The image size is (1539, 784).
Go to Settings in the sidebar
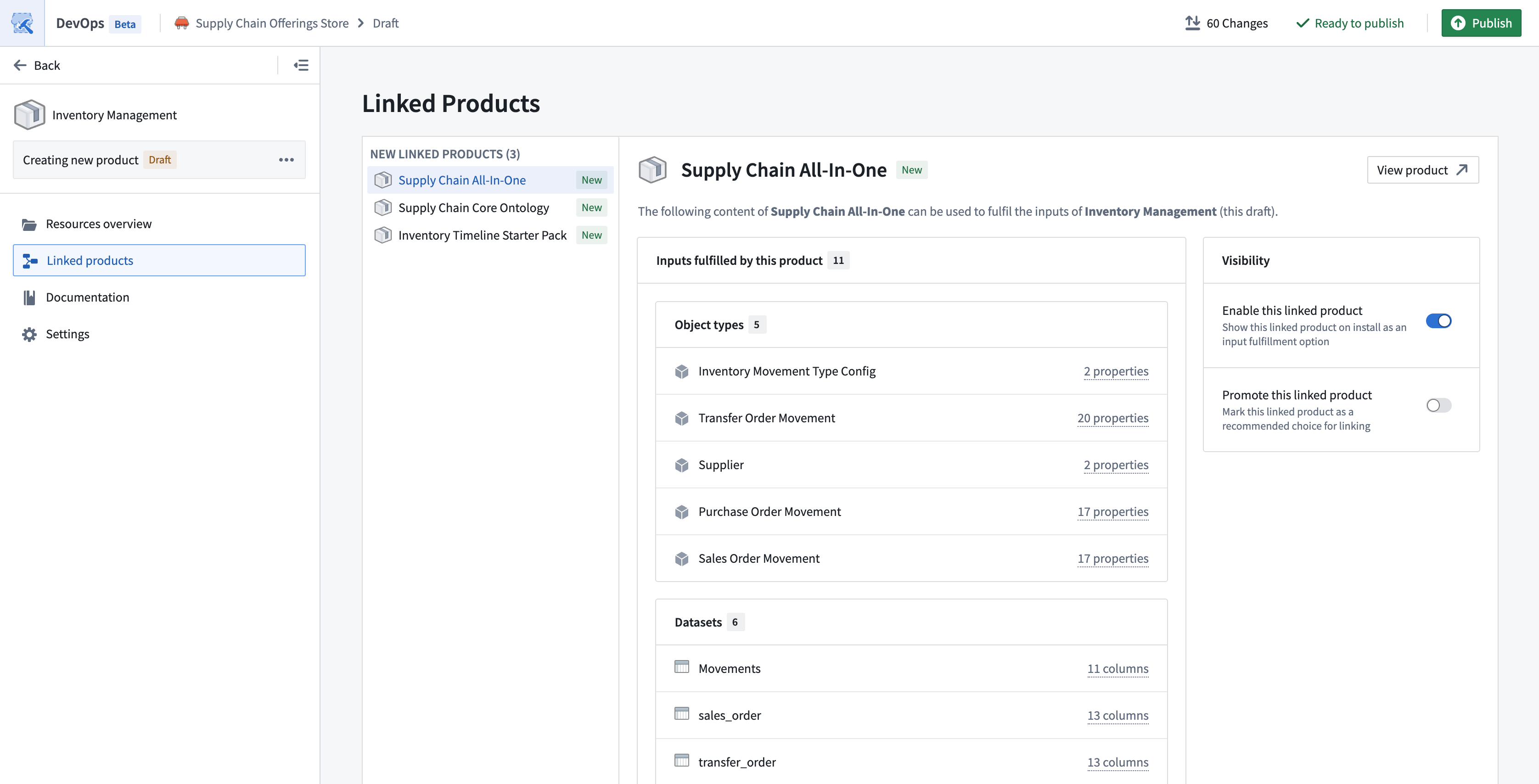click(67, 334)
